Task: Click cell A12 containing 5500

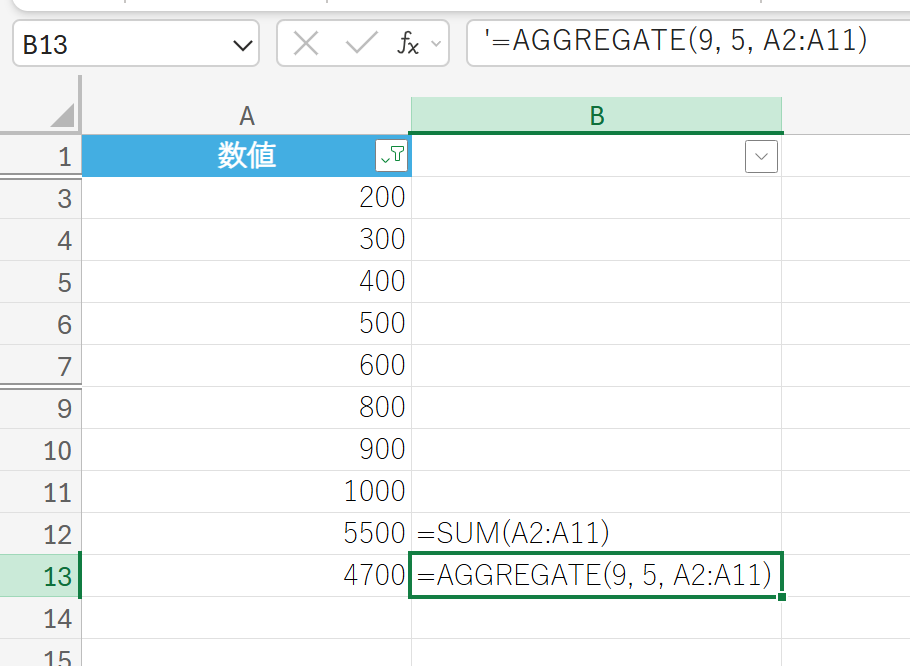Action: click(x=246, y=534)
